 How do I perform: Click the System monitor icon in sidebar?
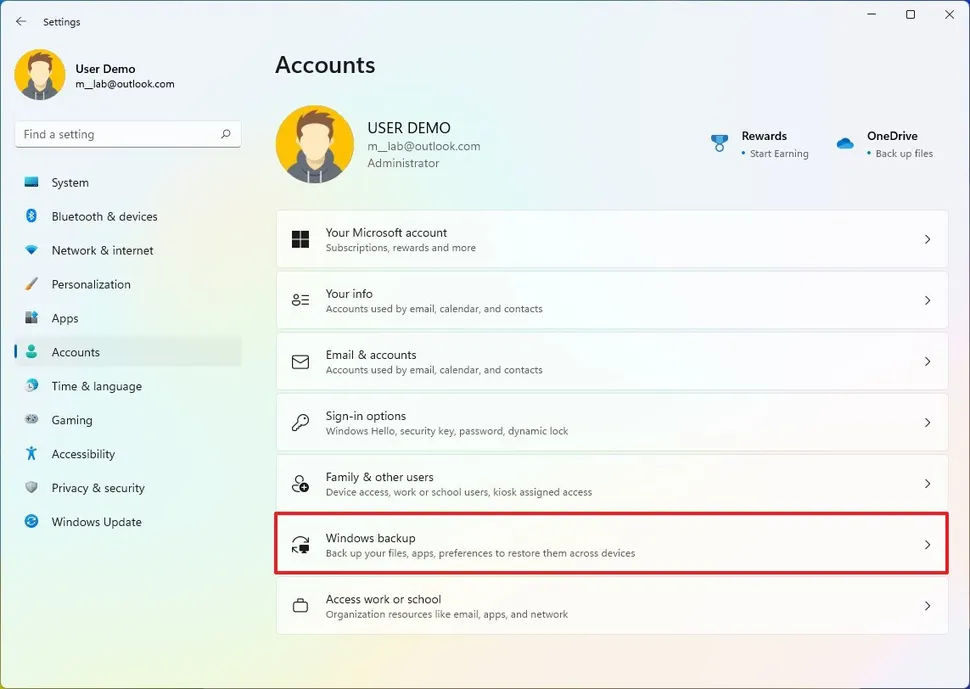click(x=32, y=183)
